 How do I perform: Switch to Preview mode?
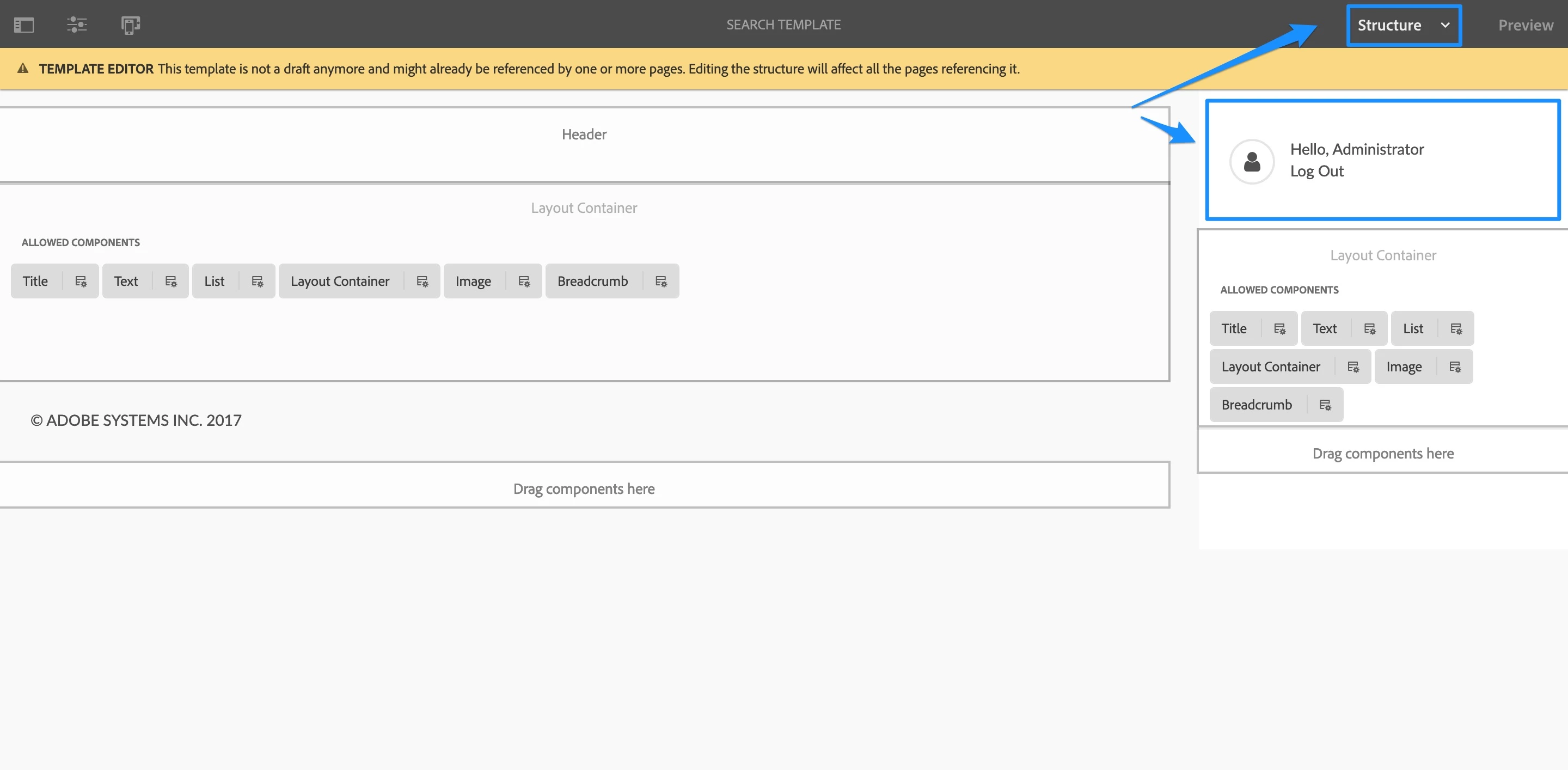(1526, 26)
